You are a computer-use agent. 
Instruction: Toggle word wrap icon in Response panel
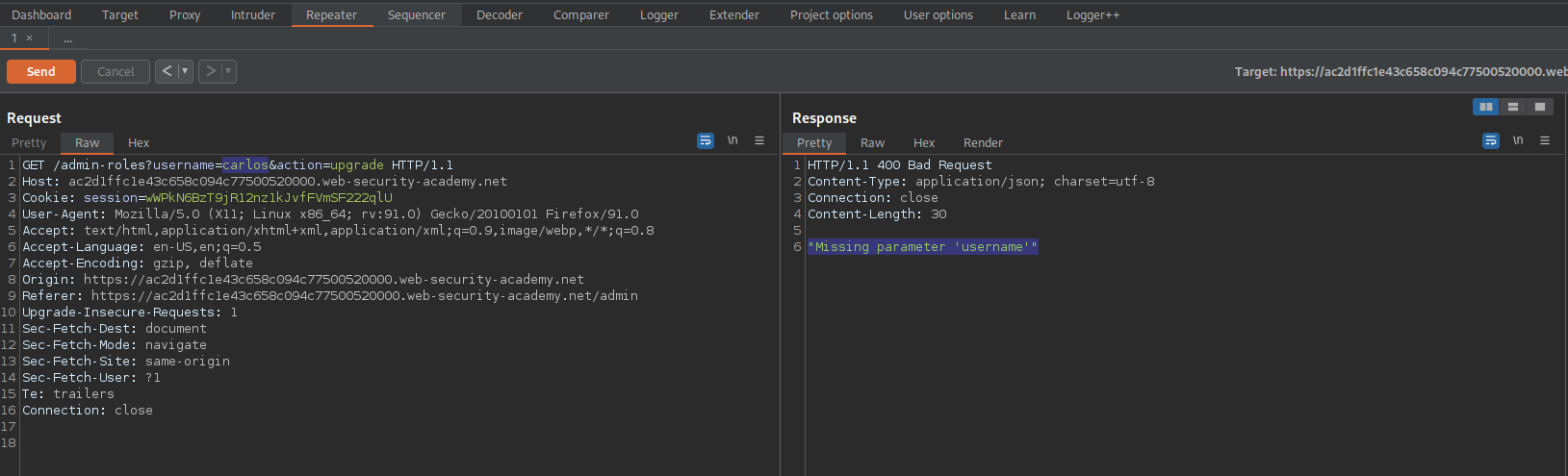(x=1491, y=140)
